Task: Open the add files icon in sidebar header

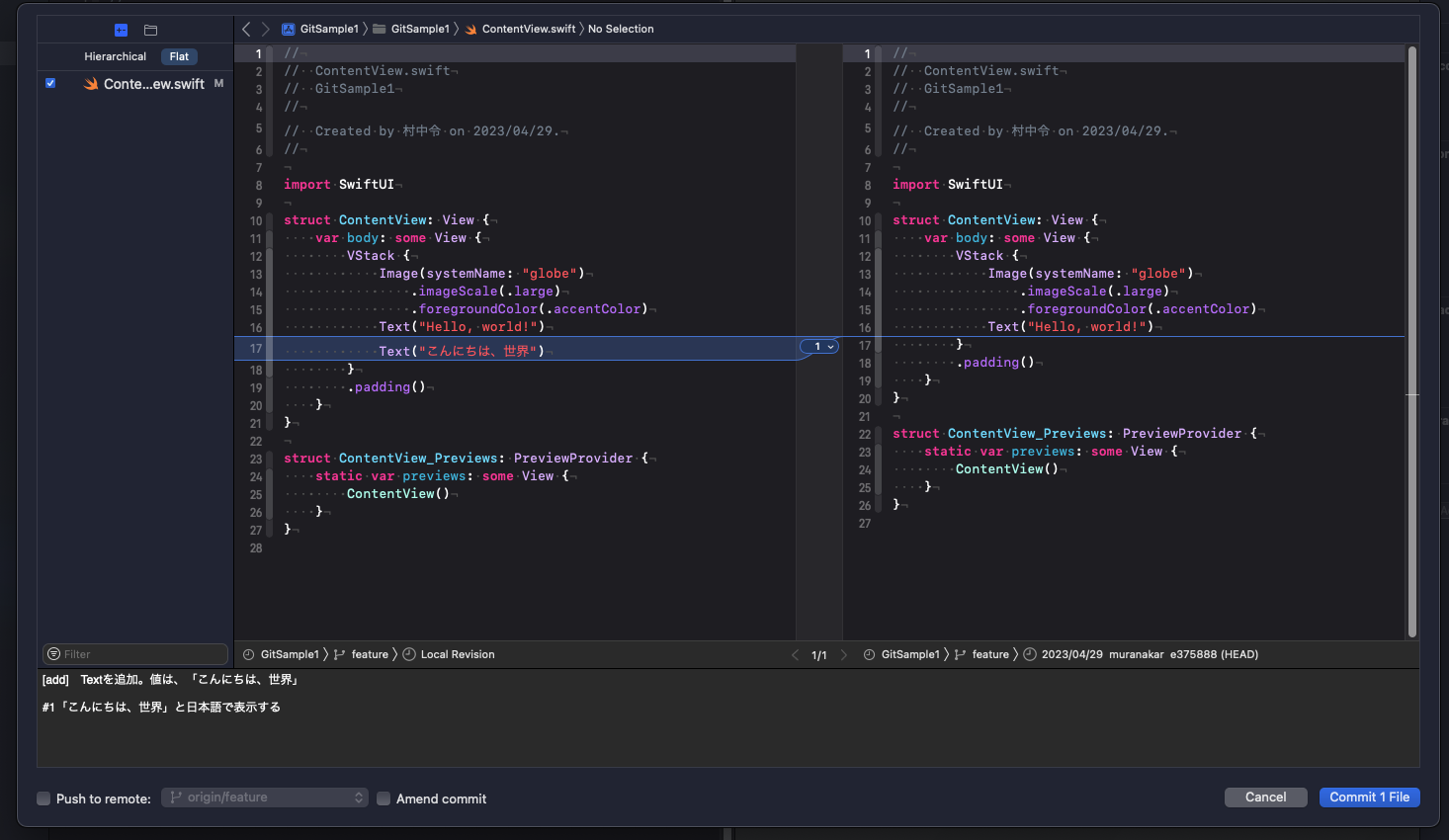Action: 121,30
